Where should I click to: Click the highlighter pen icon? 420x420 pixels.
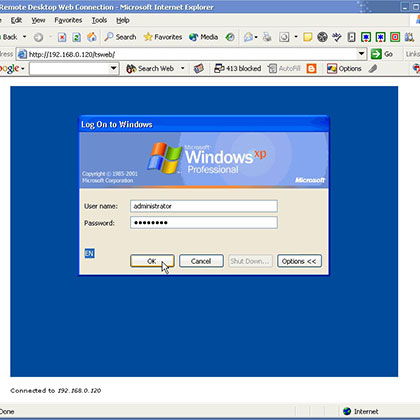(x=373, y=69)
